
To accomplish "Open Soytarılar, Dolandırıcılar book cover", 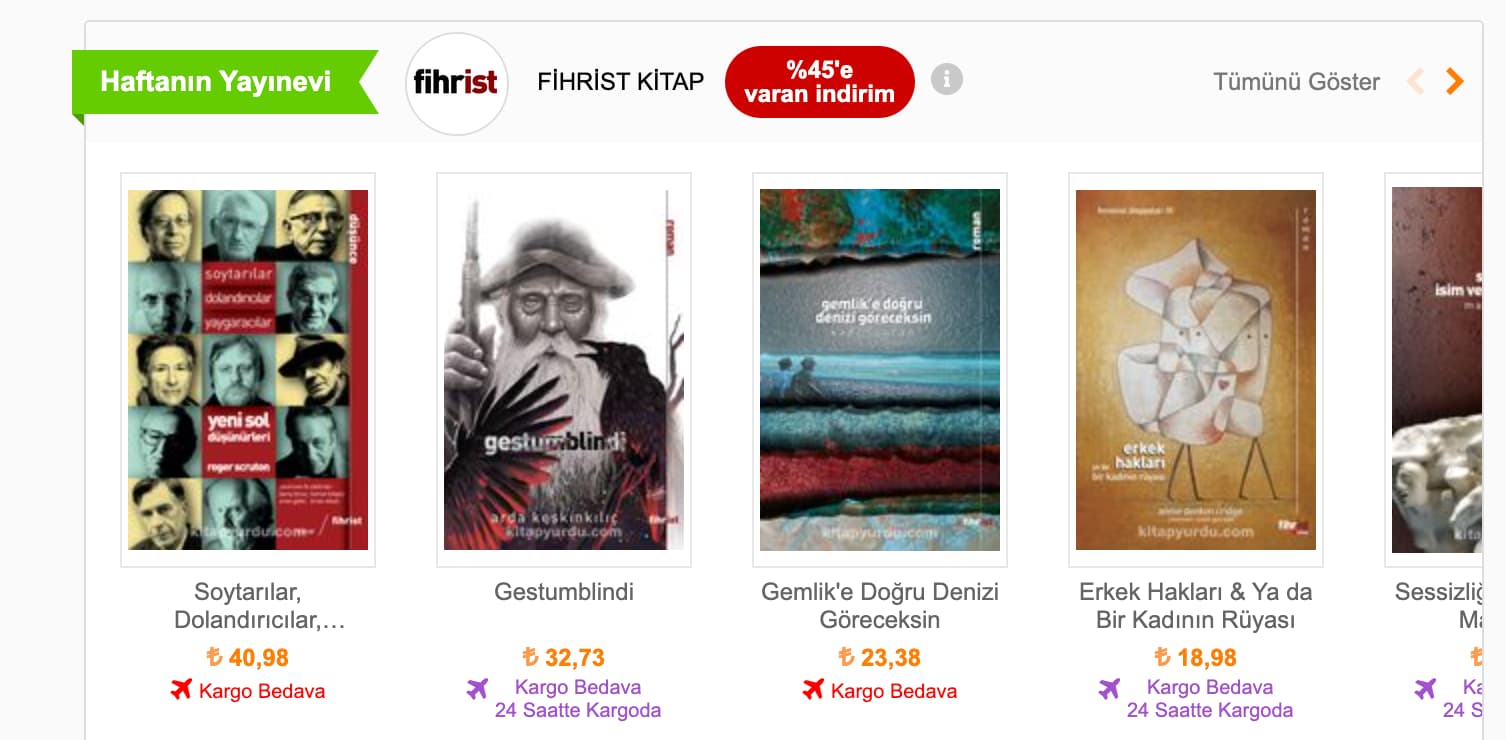I will coord(248,370).
